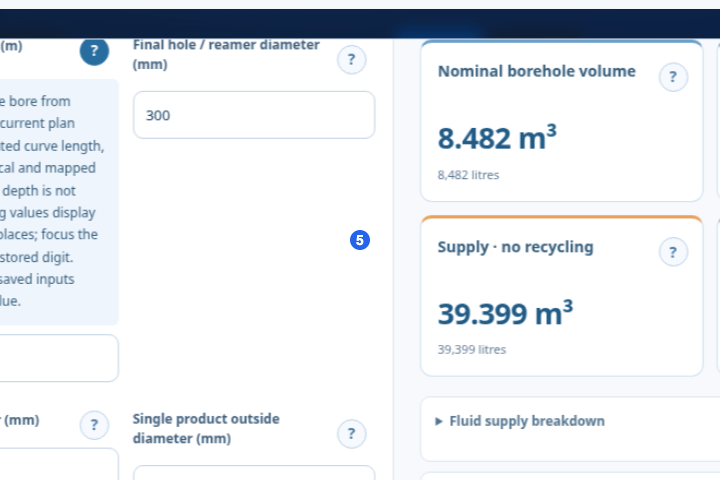Viewport: 720px width, 480px height.
Task: Open help for Nominal borehole volume
Action: pyautogui.click(x=673, y=77)
